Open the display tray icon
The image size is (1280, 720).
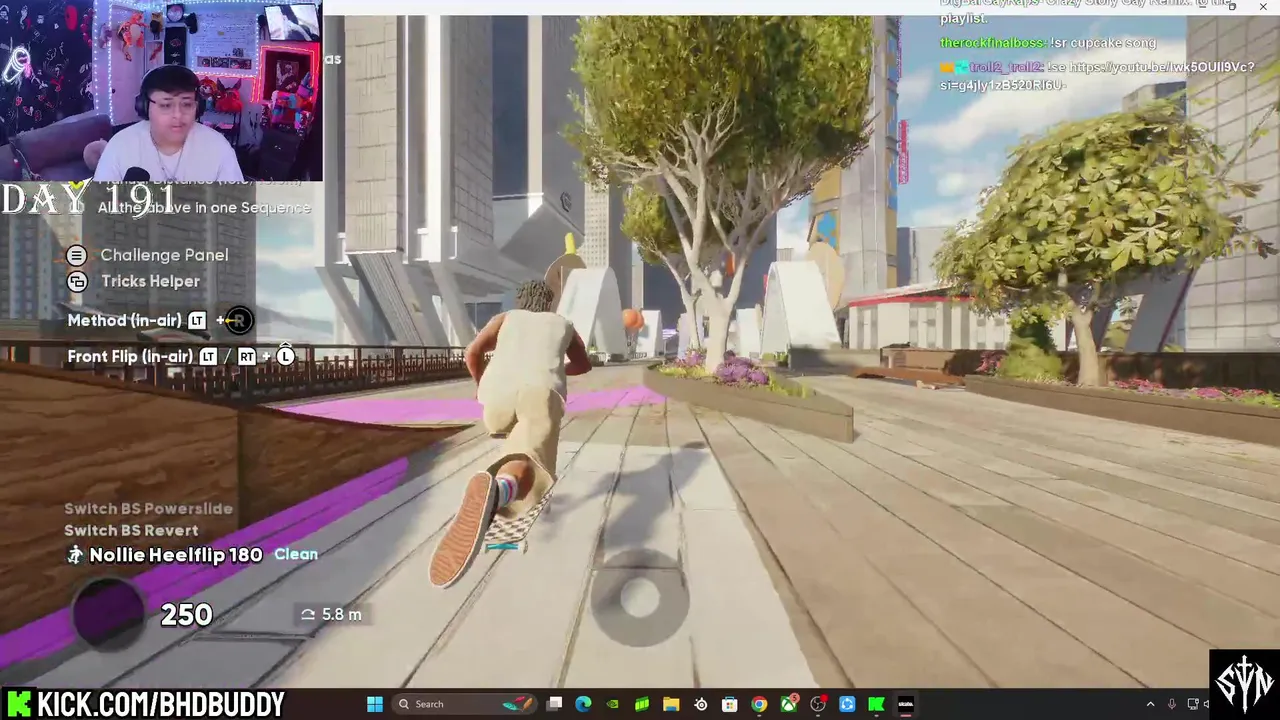pyautogui.click(x=1193, y=704)
